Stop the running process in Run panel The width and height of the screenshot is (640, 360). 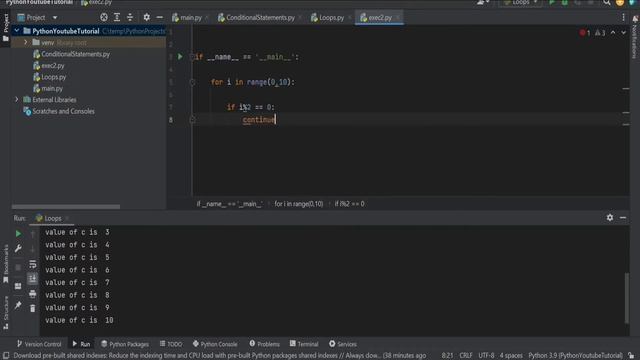coord(18,267)
